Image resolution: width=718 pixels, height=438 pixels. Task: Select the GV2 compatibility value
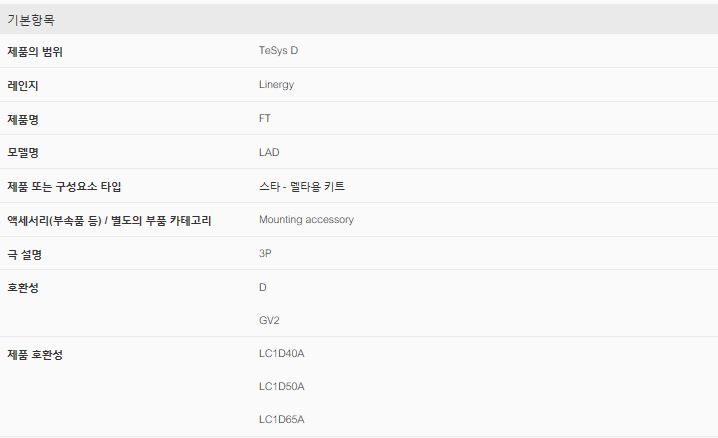tap(269, 320)
